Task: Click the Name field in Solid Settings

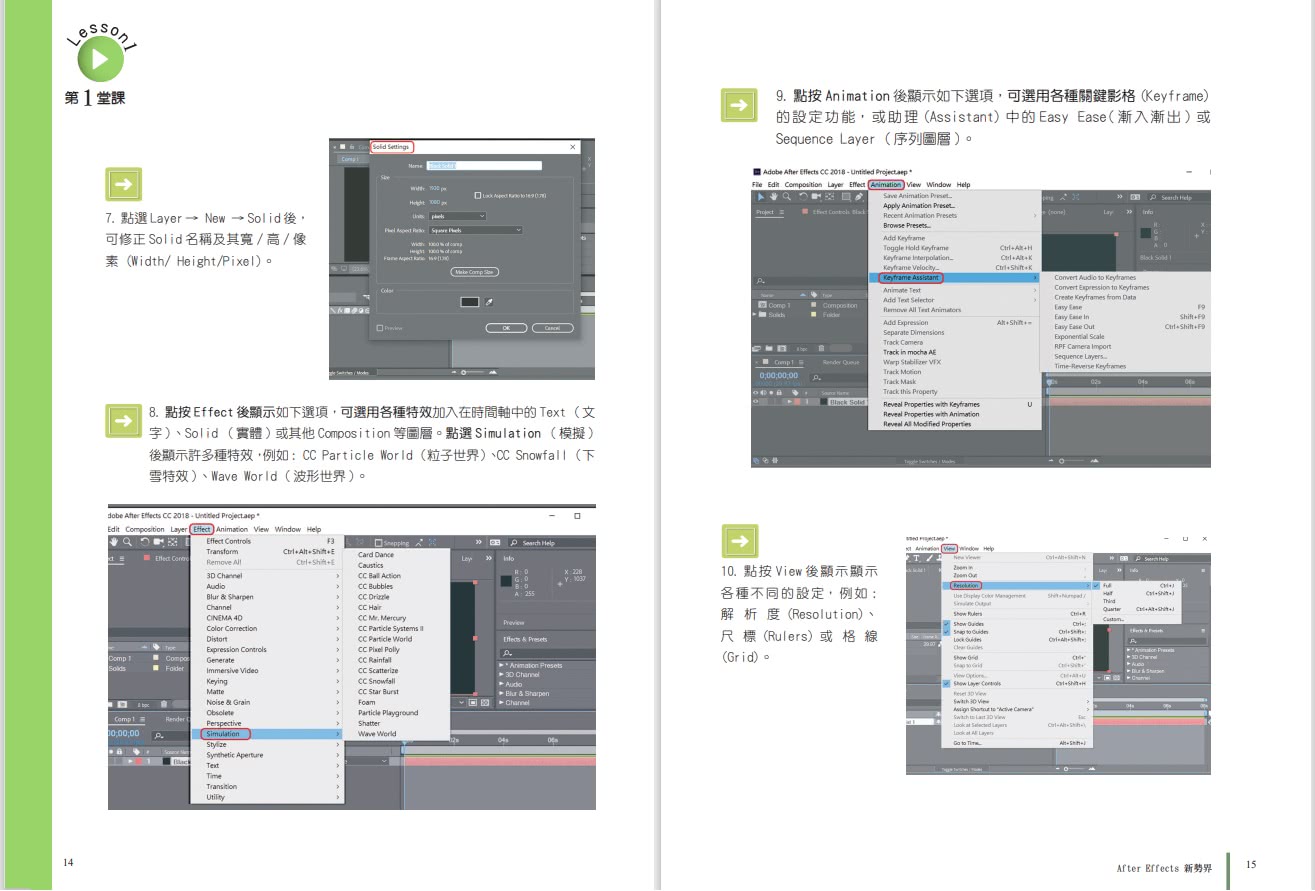Action: coord(484,166)
